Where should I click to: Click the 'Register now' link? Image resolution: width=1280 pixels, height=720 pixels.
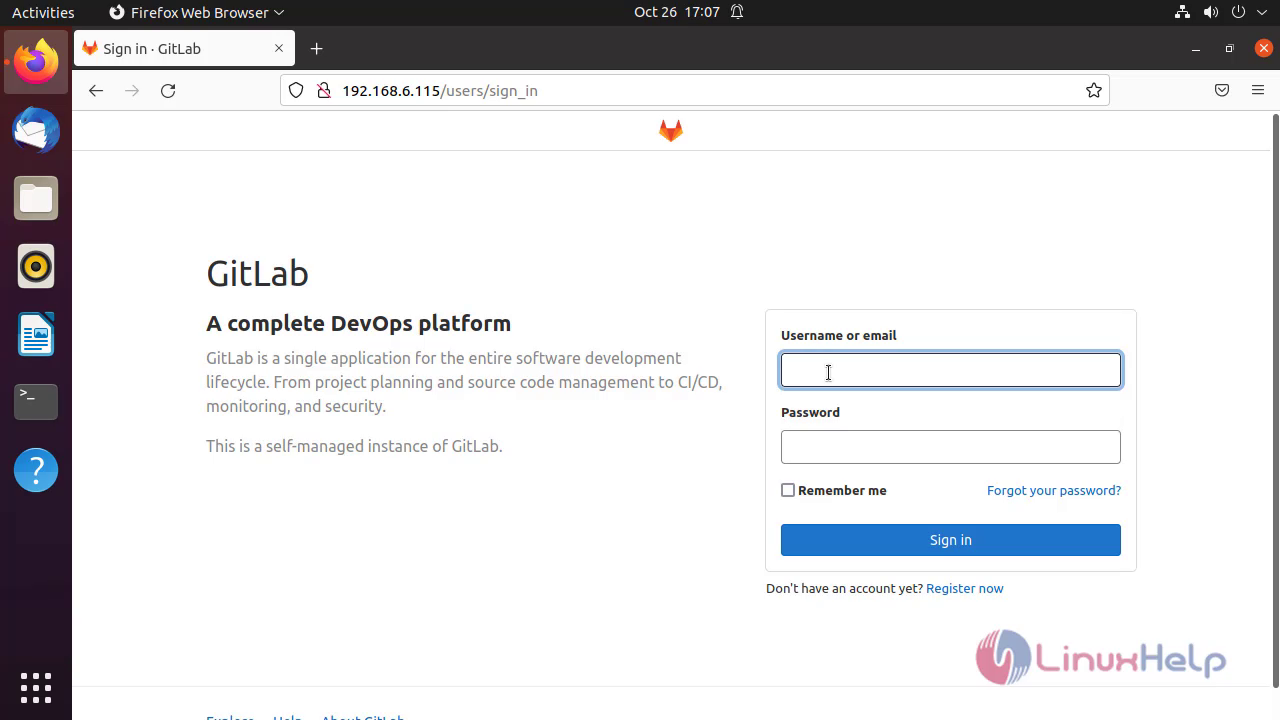coord(965,588)
